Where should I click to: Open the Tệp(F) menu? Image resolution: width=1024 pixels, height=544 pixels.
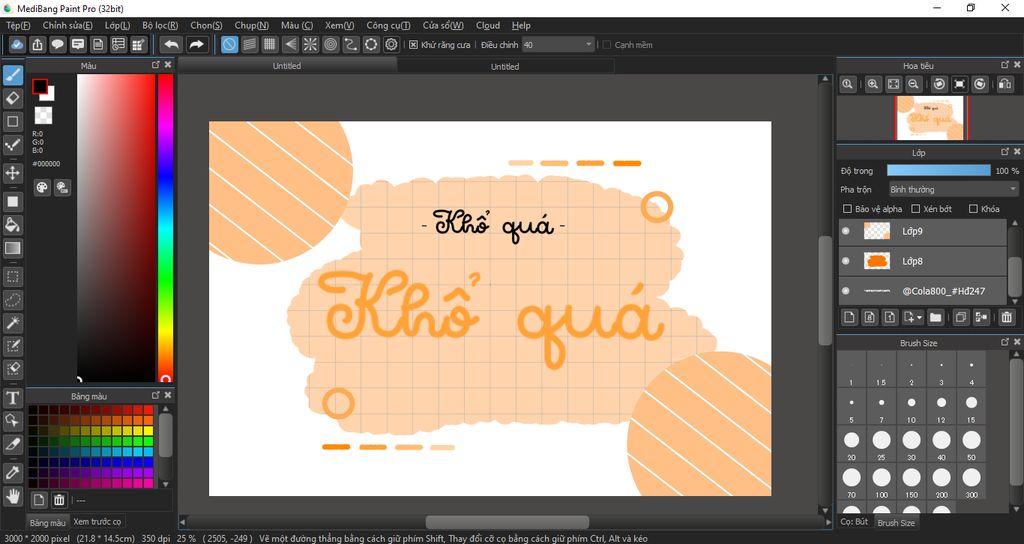coord(18,25)
